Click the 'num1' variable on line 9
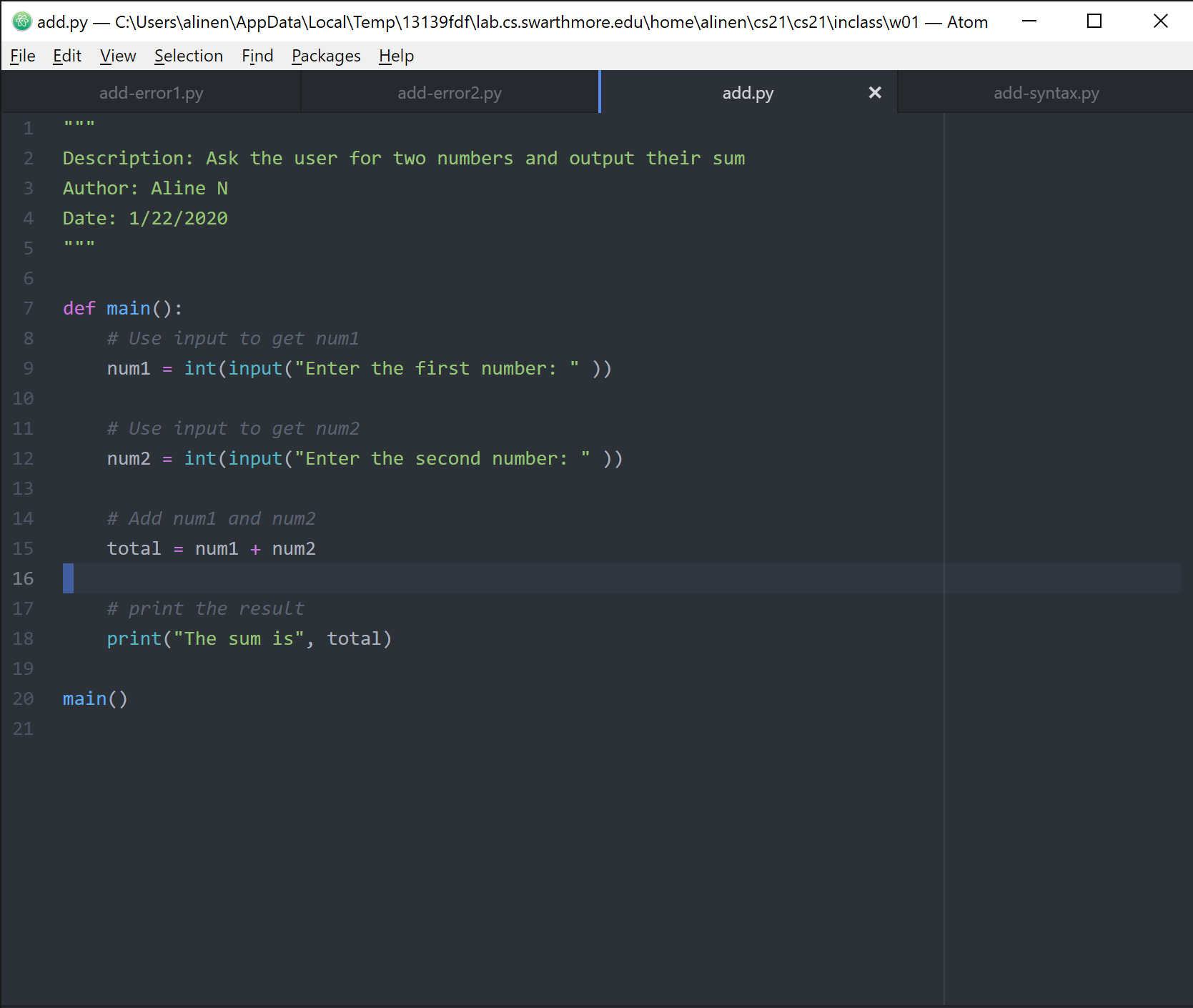Screen dimensions: 1193x1008 (x=129, y=369)
